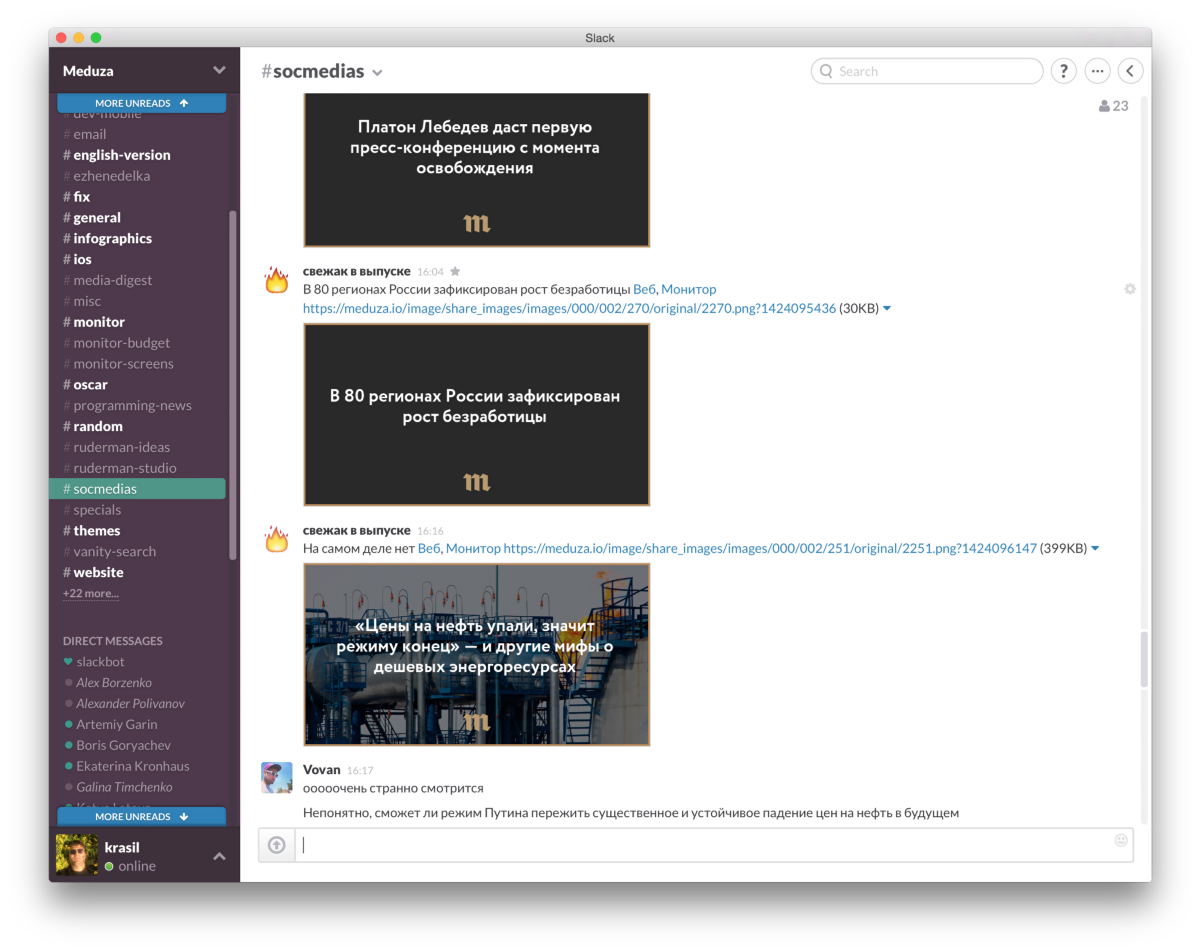Focus the Search field

927,71
